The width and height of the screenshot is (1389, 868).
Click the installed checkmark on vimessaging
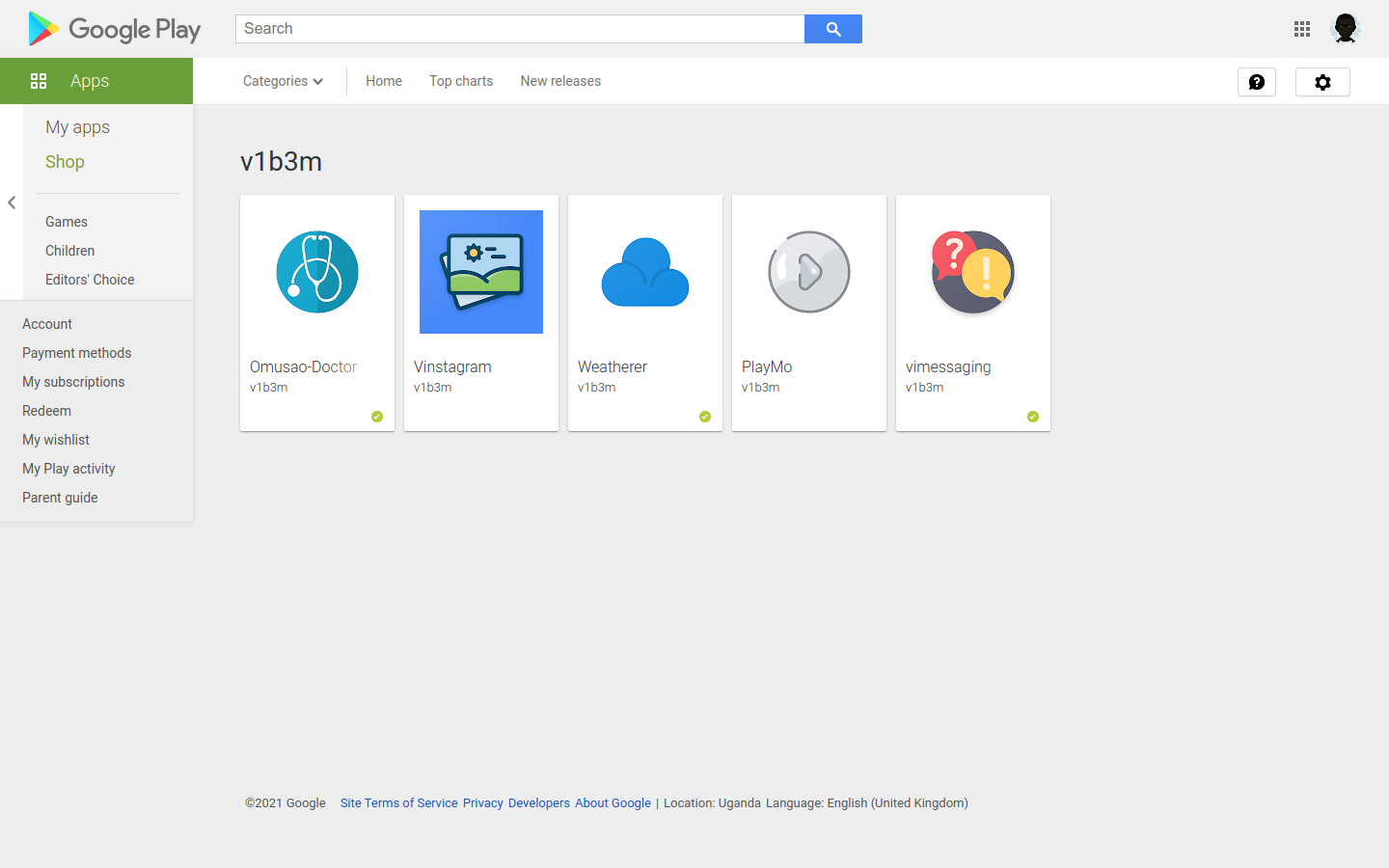tap(1033, 417)
